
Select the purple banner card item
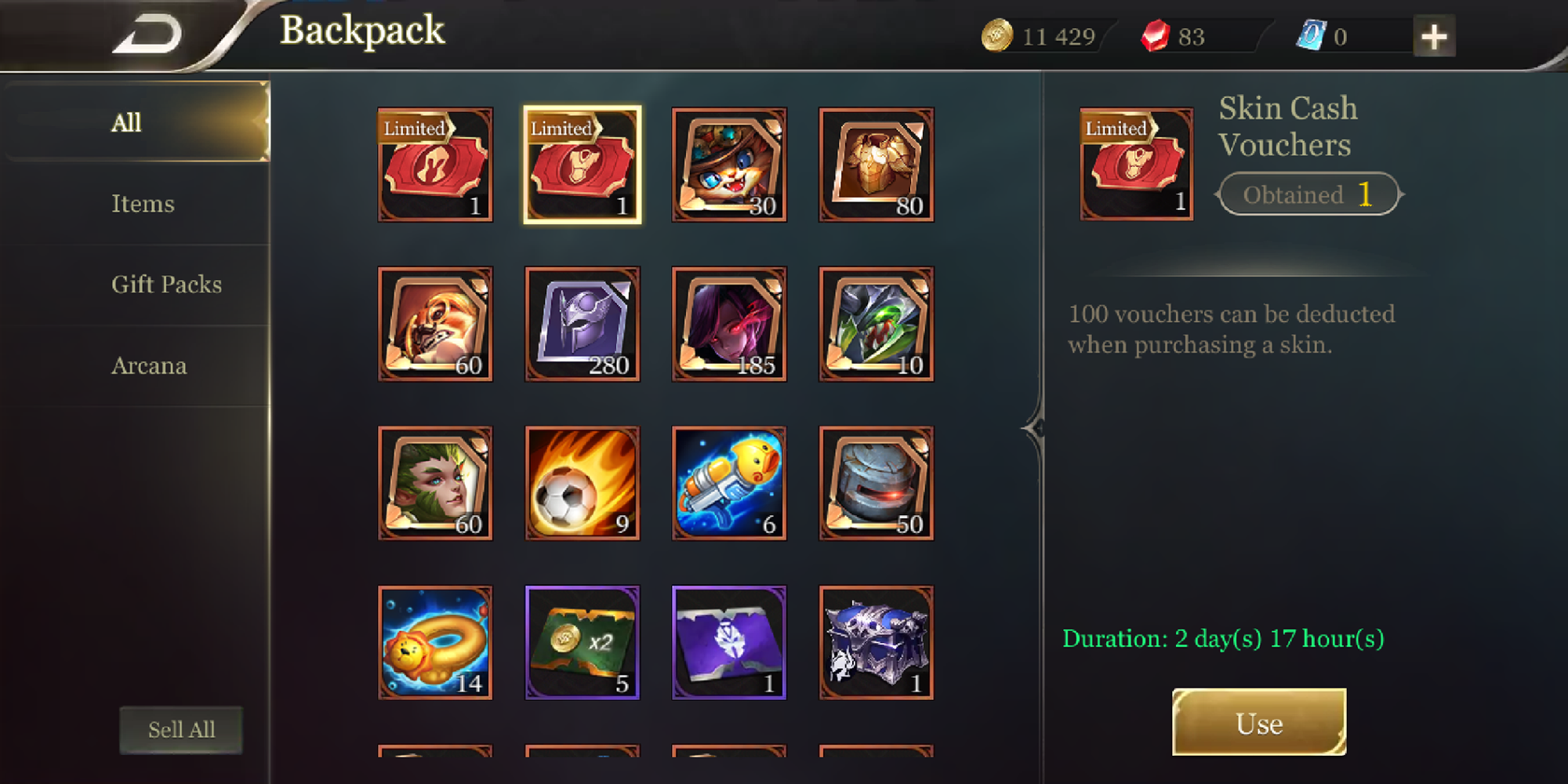pos(729,642)
